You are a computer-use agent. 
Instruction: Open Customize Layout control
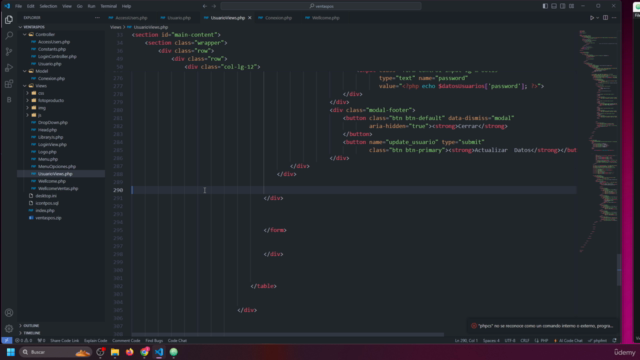[x=571, y=6]
